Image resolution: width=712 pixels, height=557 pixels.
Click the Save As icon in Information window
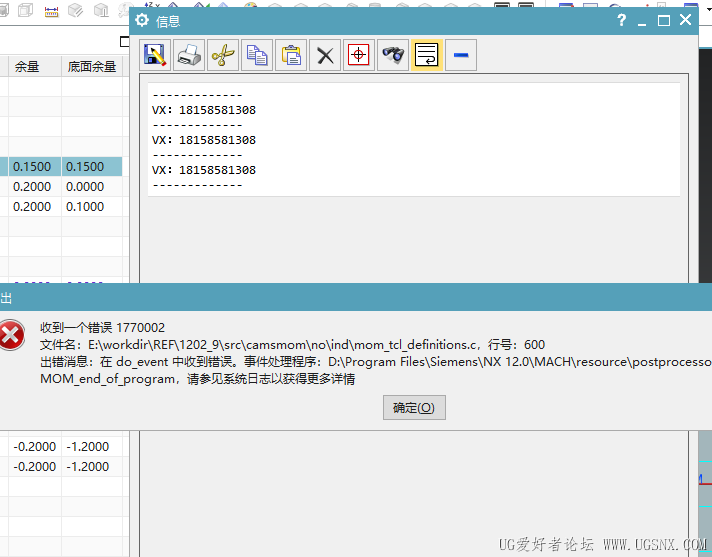pos(155,55)
